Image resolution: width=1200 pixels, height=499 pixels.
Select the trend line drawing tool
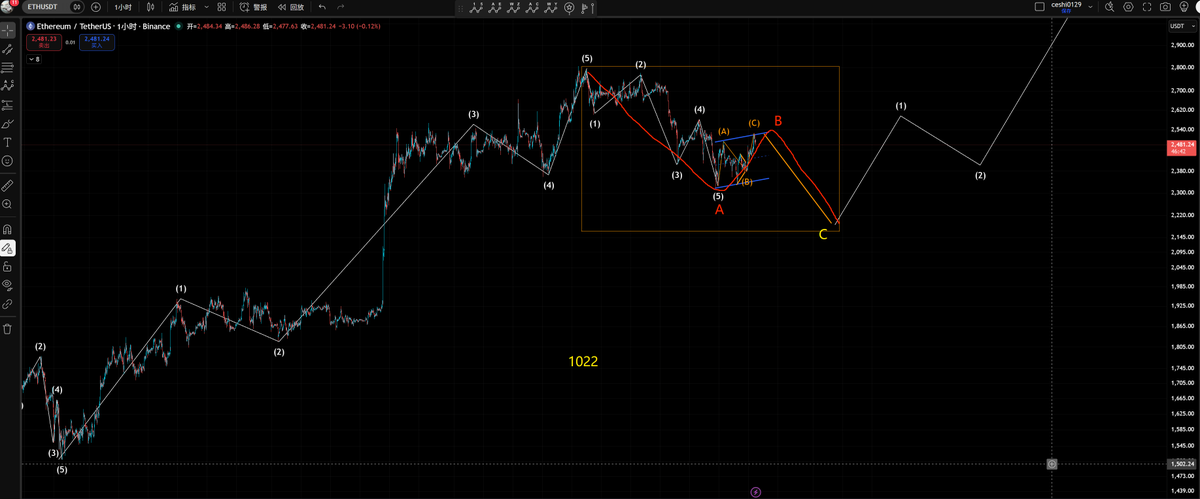tap(7, 49)
